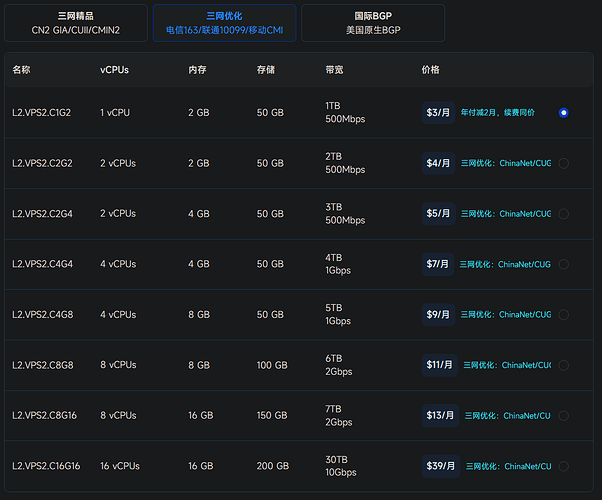Click the $13/月 price badge

tap(440, 416)
